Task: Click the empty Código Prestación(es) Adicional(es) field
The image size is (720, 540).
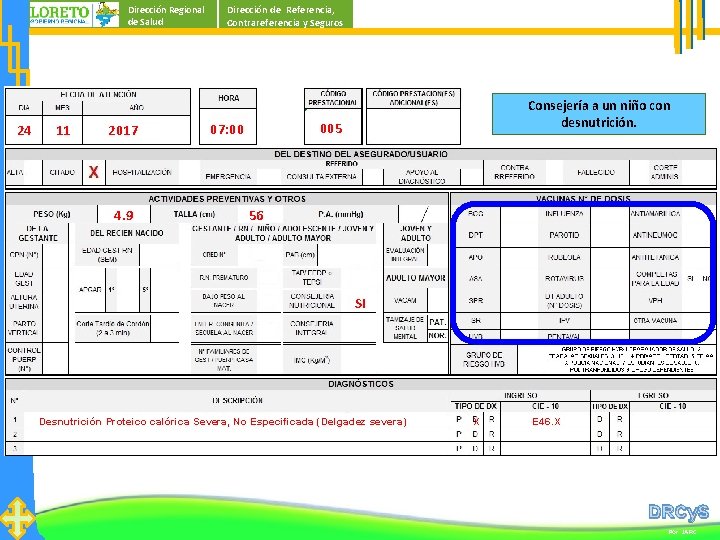Action: 413,126
